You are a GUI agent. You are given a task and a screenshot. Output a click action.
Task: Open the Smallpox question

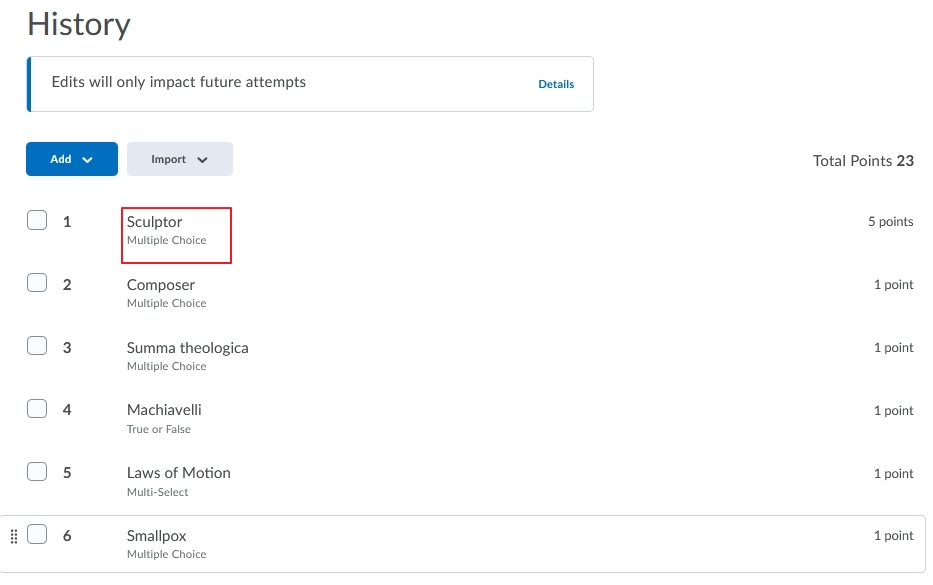(x=156, y=536)
